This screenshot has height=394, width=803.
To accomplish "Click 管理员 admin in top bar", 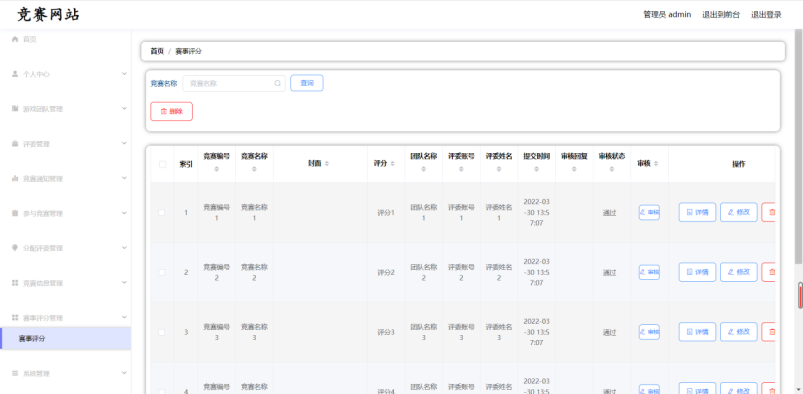I will [667, 14].
